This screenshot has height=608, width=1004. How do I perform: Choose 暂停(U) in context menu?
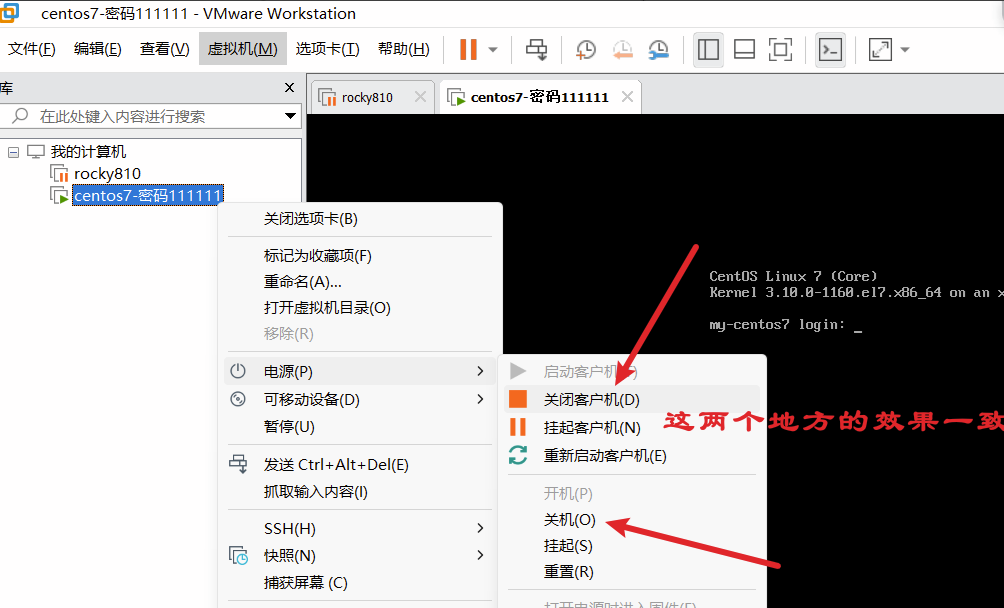(x=360, y=427)
